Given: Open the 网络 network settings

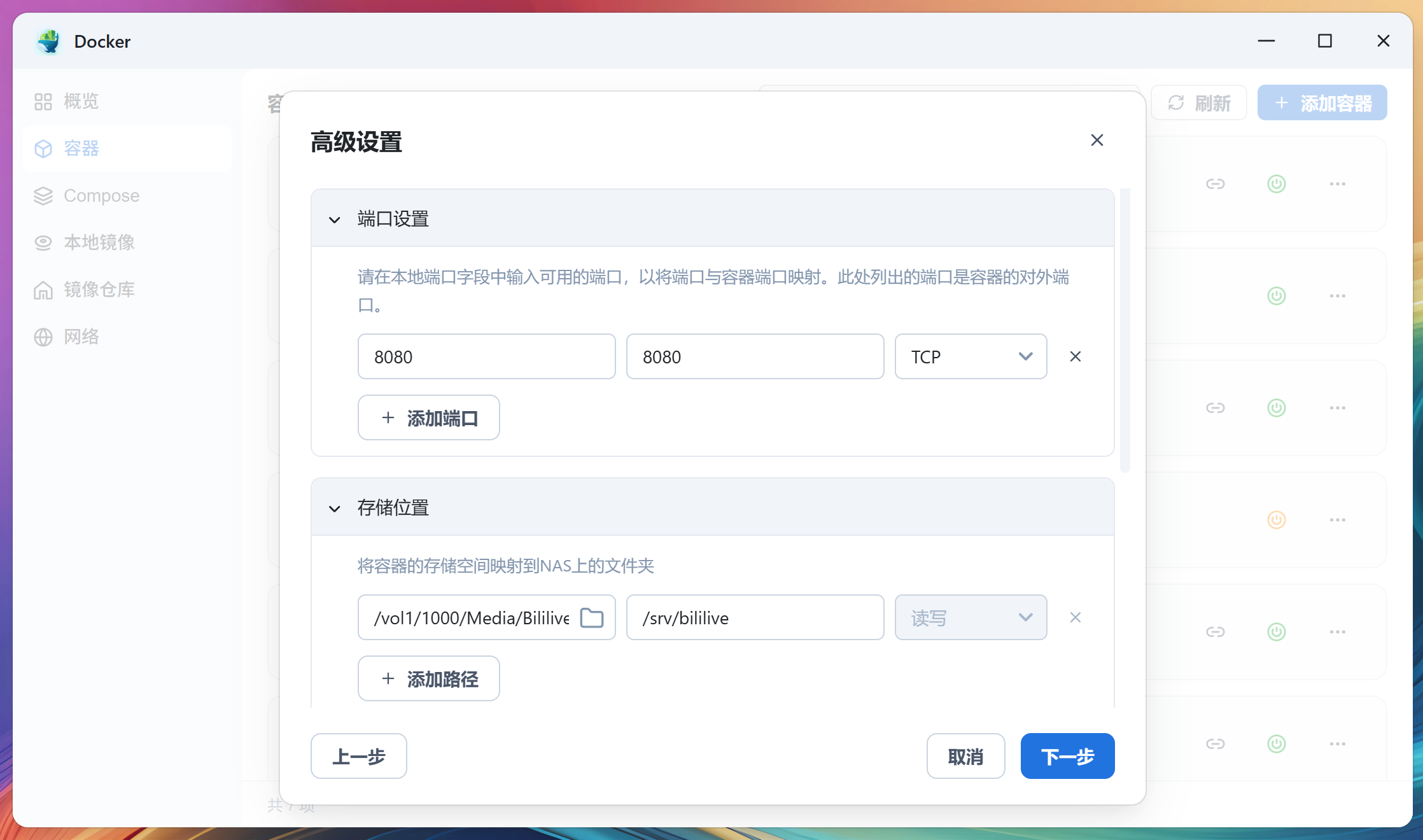Looking at the screenshot, I should [81, 337].
